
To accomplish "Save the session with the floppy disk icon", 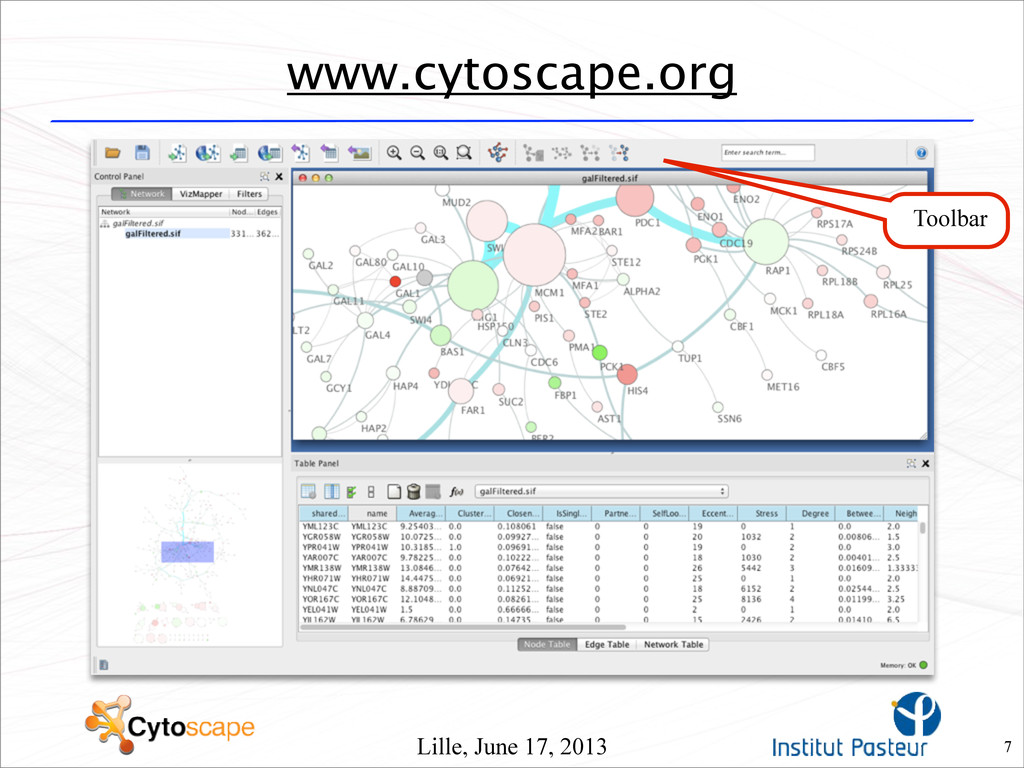I will [x=142, y=153].
